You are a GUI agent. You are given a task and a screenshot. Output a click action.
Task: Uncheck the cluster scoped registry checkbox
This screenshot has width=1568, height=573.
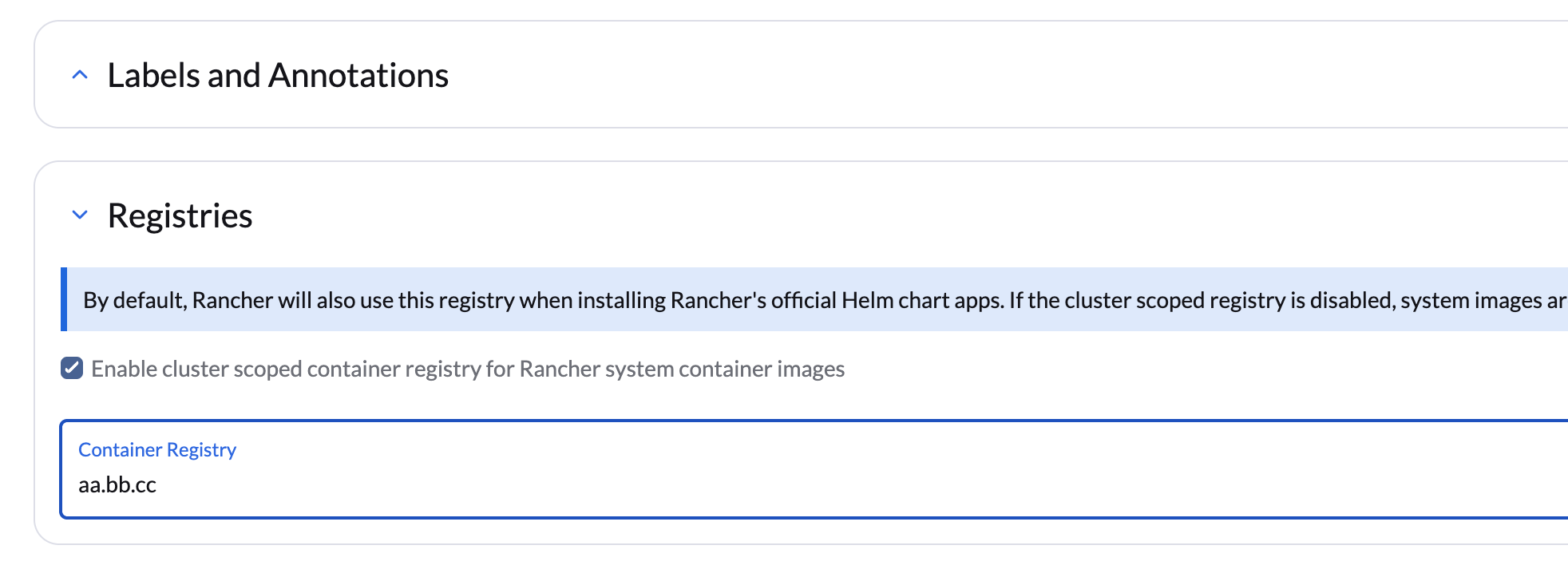[x=72, y=368]
